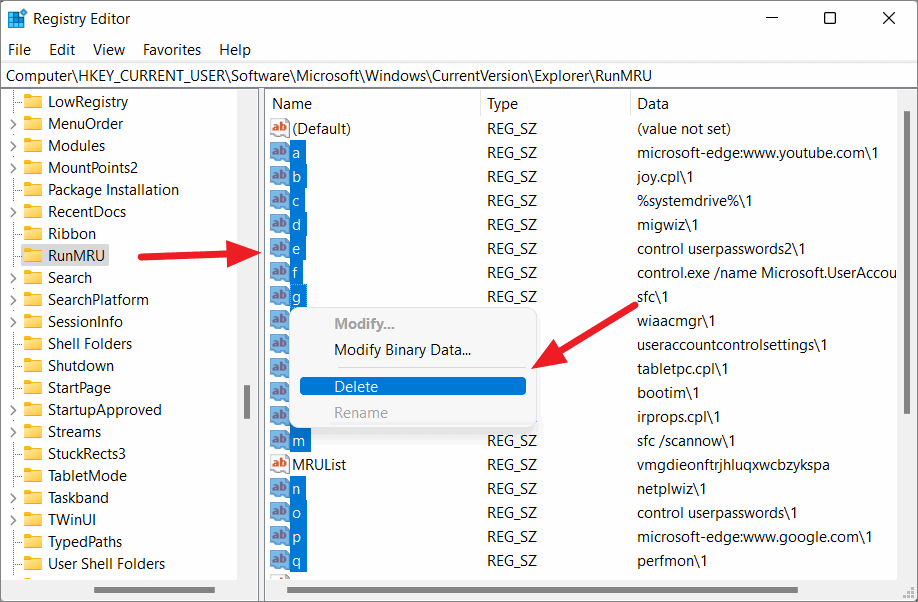Click the ab icon next to value "n"
Viewport: 918px width, 602px height.
pos(279,488)
